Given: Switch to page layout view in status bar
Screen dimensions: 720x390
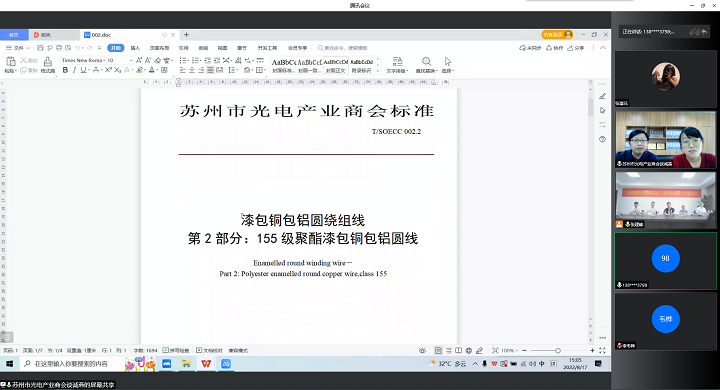Looking at the screenshot, I should coord(439,350).
